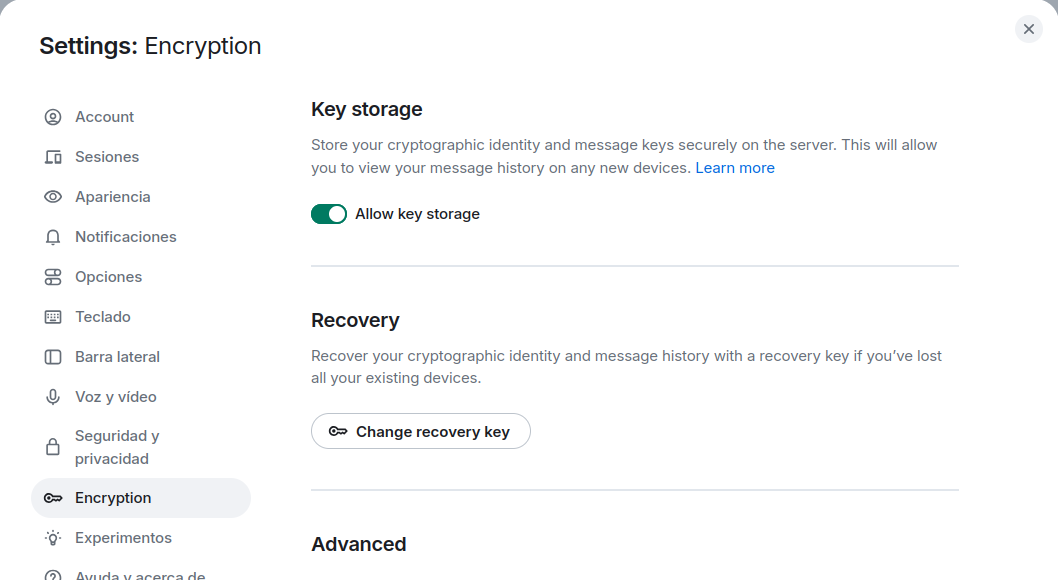
Task: Follow the Learn more link
Action: [735, 168]
